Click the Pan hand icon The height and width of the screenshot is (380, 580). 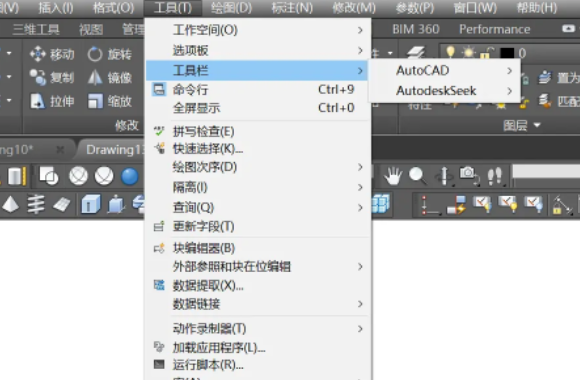click(x=392, y=176)
